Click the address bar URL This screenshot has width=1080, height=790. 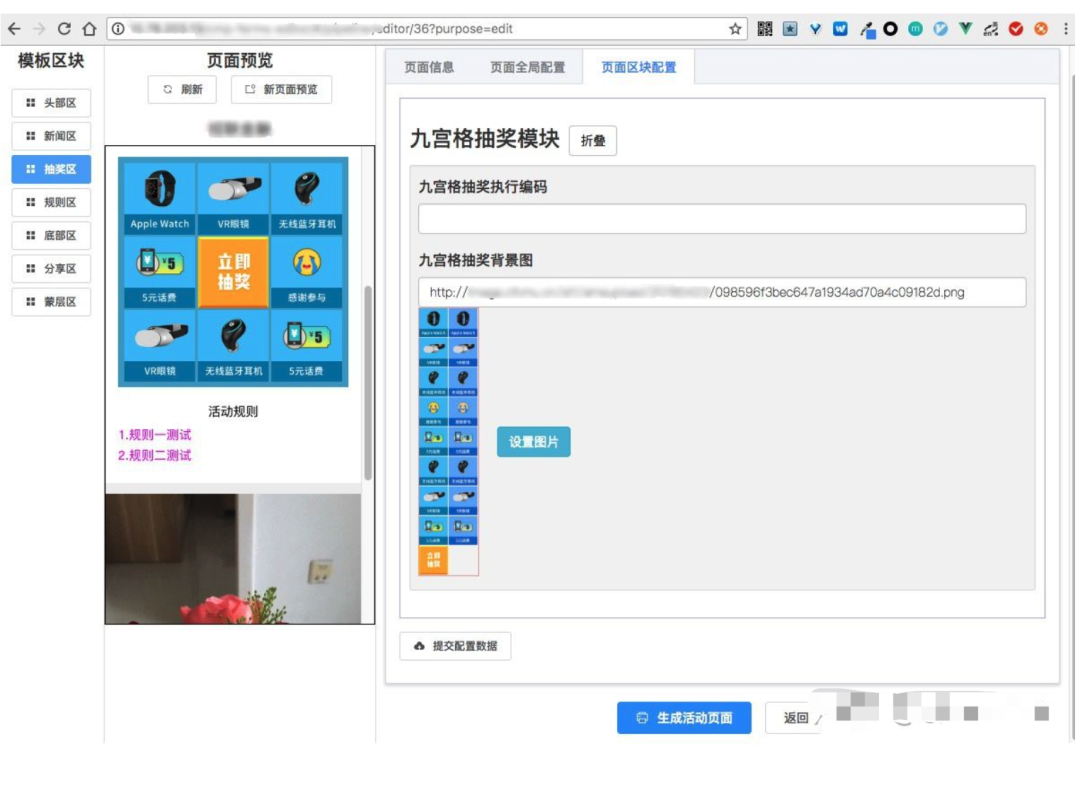coord(427,29)
